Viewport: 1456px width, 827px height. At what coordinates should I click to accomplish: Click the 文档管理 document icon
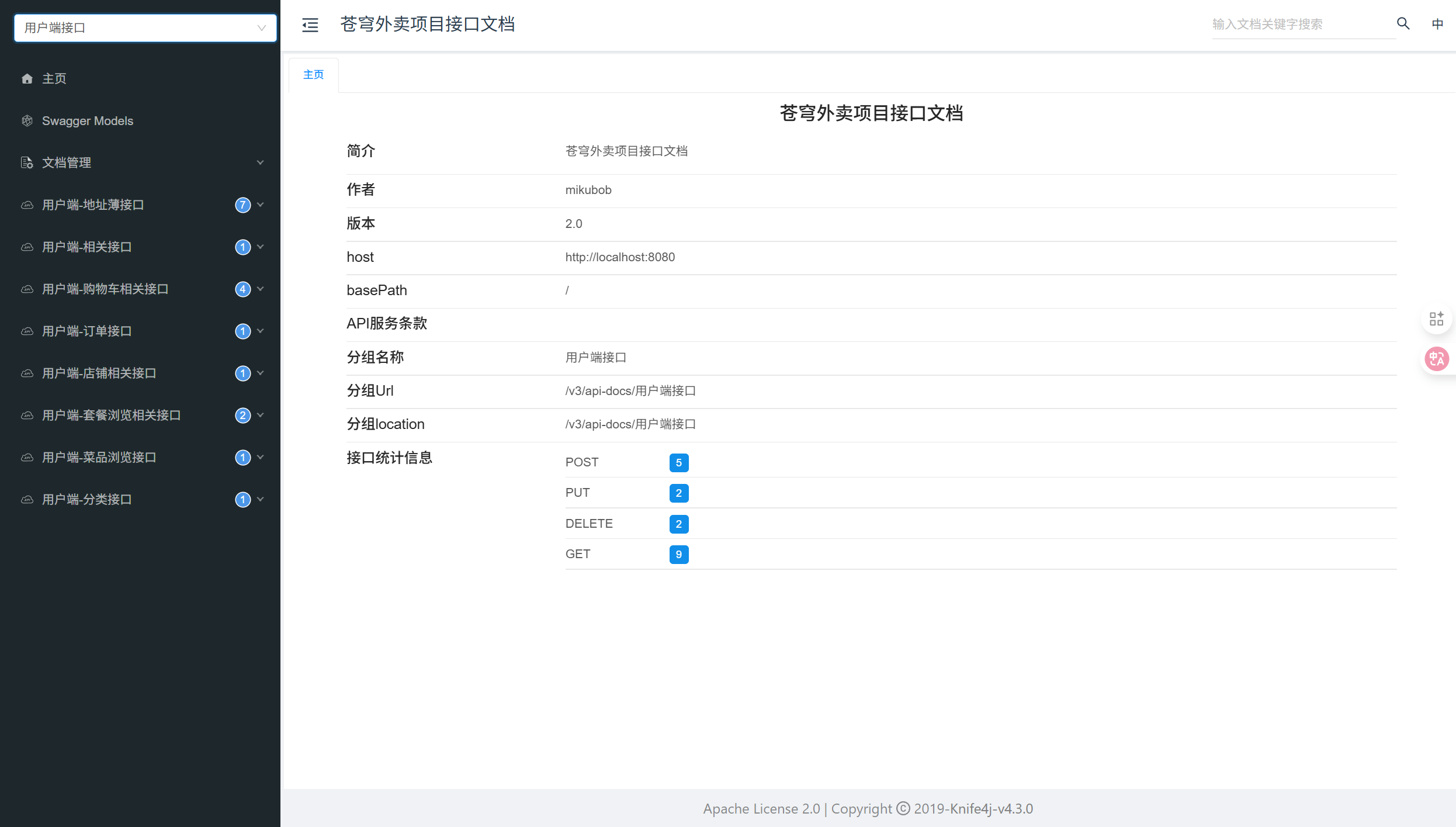pyautogui.click(x=27, y=162)
